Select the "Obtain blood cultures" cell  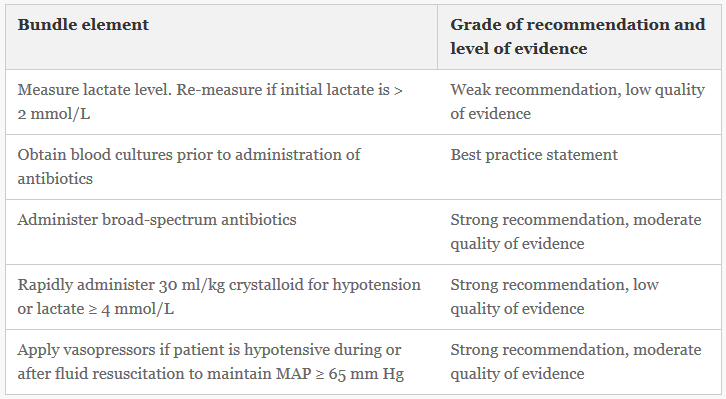(221, 167)
